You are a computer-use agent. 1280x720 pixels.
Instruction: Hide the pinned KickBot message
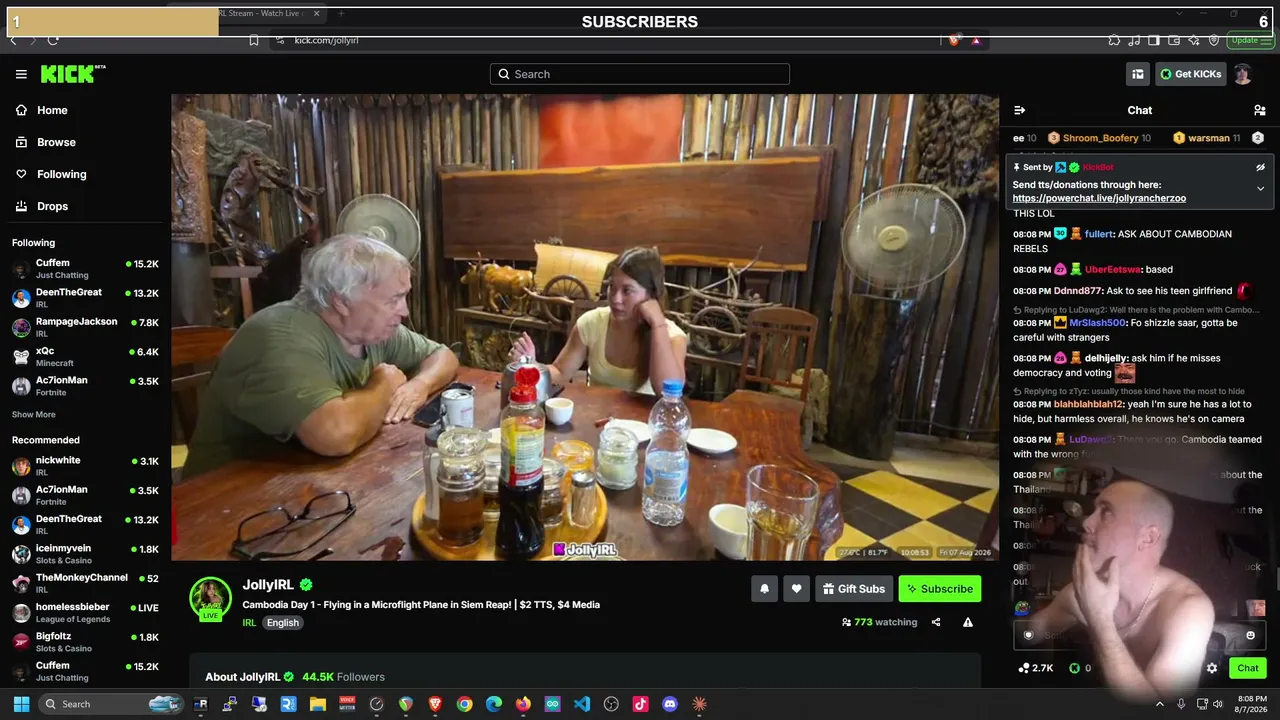(1260, 167)
